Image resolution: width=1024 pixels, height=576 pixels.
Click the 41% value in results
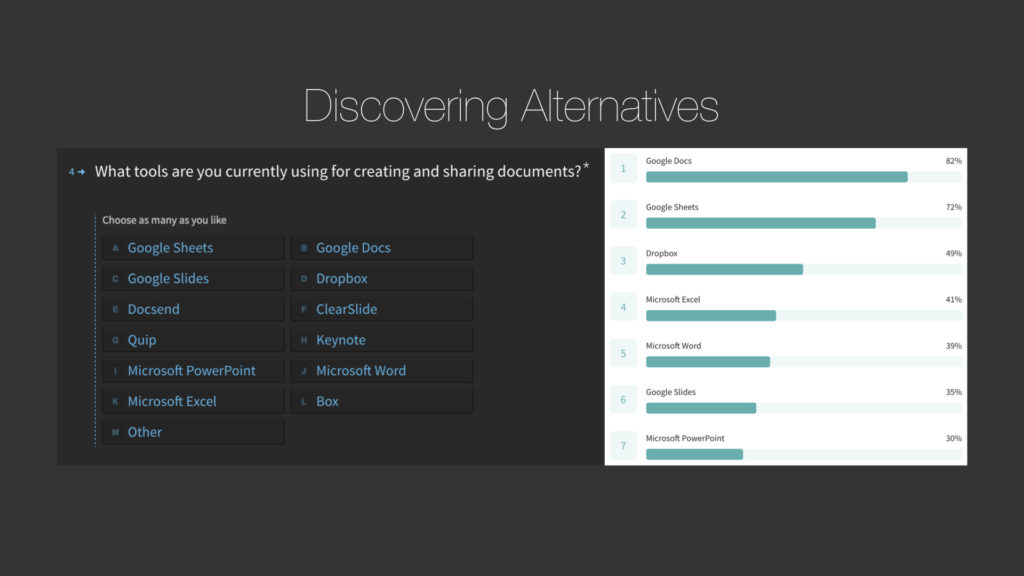953,300
